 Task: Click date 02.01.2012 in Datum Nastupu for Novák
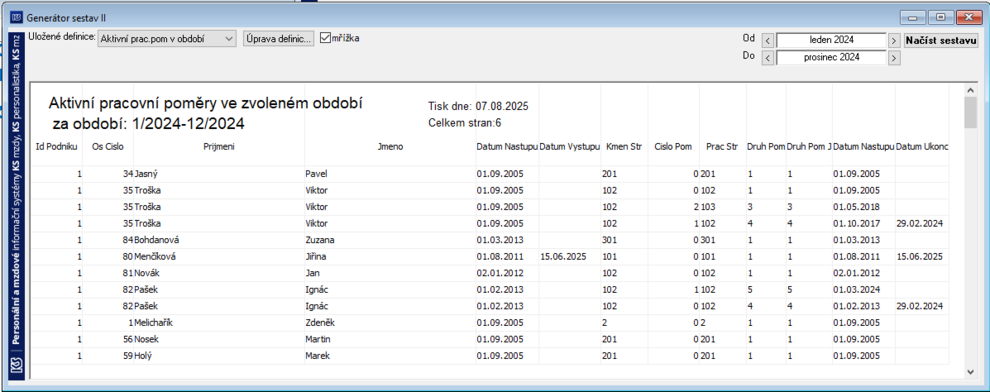pyautogui.click(x=500, y=273)
